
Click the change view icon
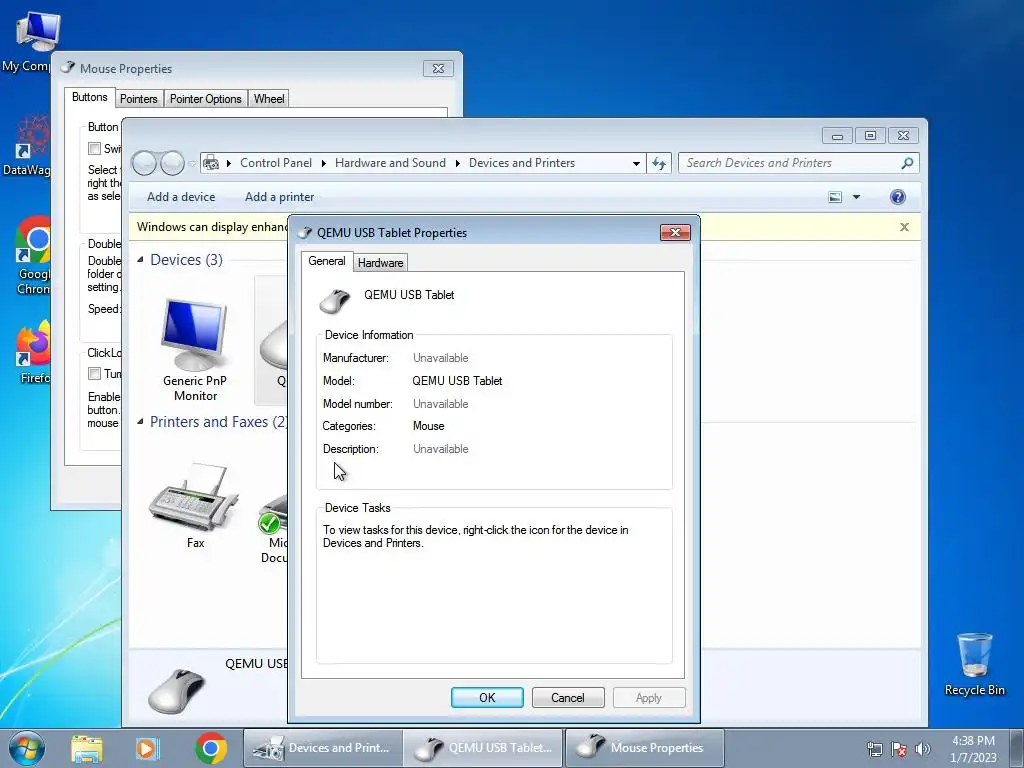pos(835,197)
